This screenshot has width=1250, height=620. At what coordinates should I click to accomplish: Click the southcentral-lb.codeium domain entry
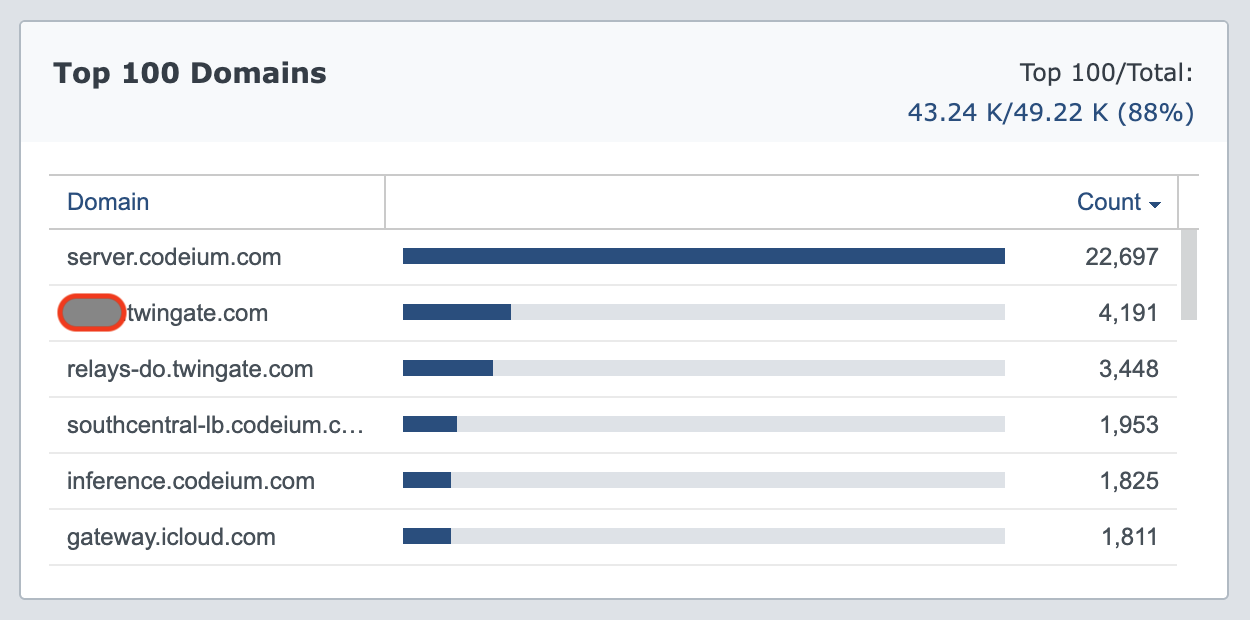point(215,425)
